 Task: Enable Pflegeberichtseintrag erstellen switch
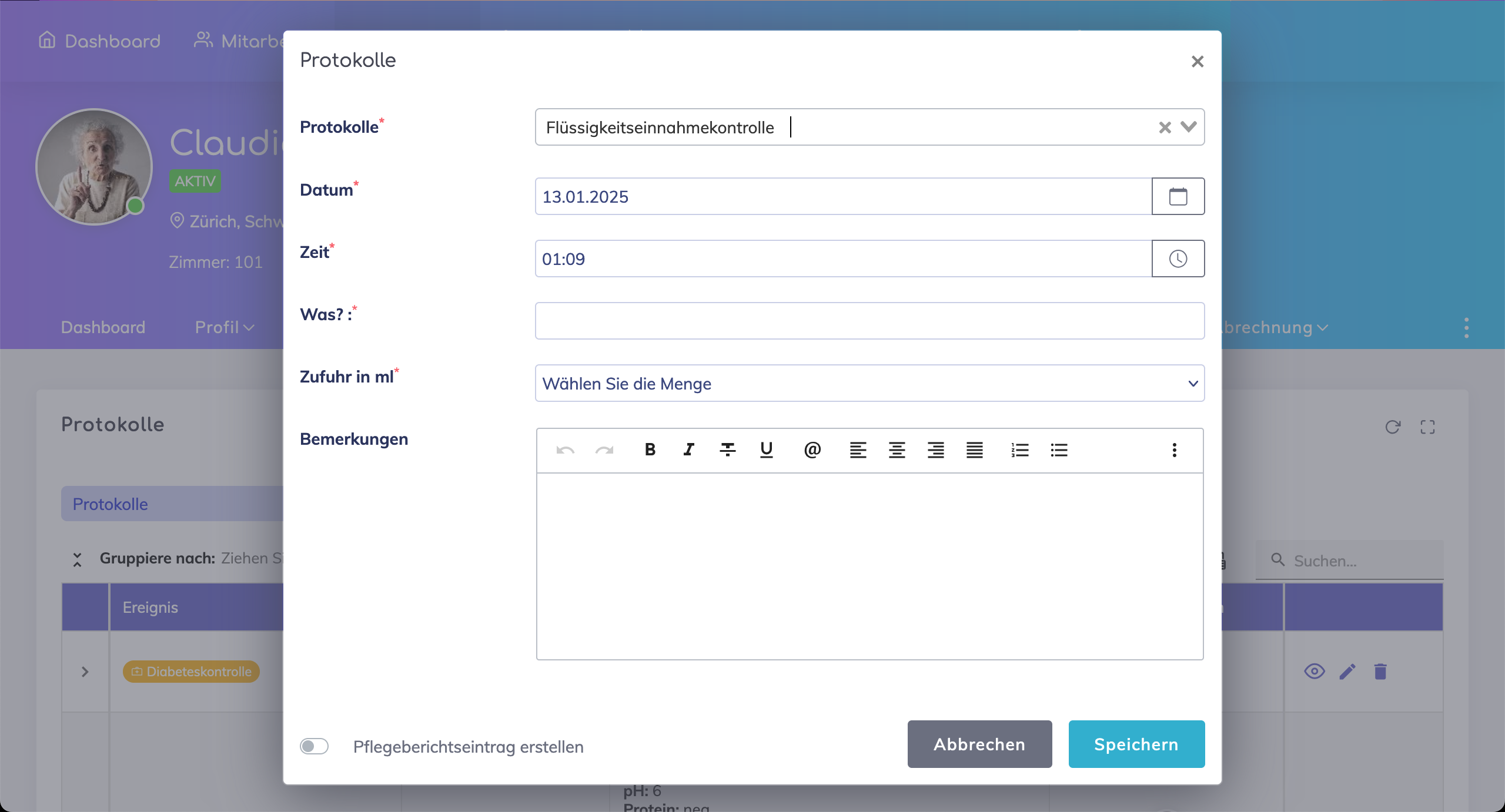(314, 746)
